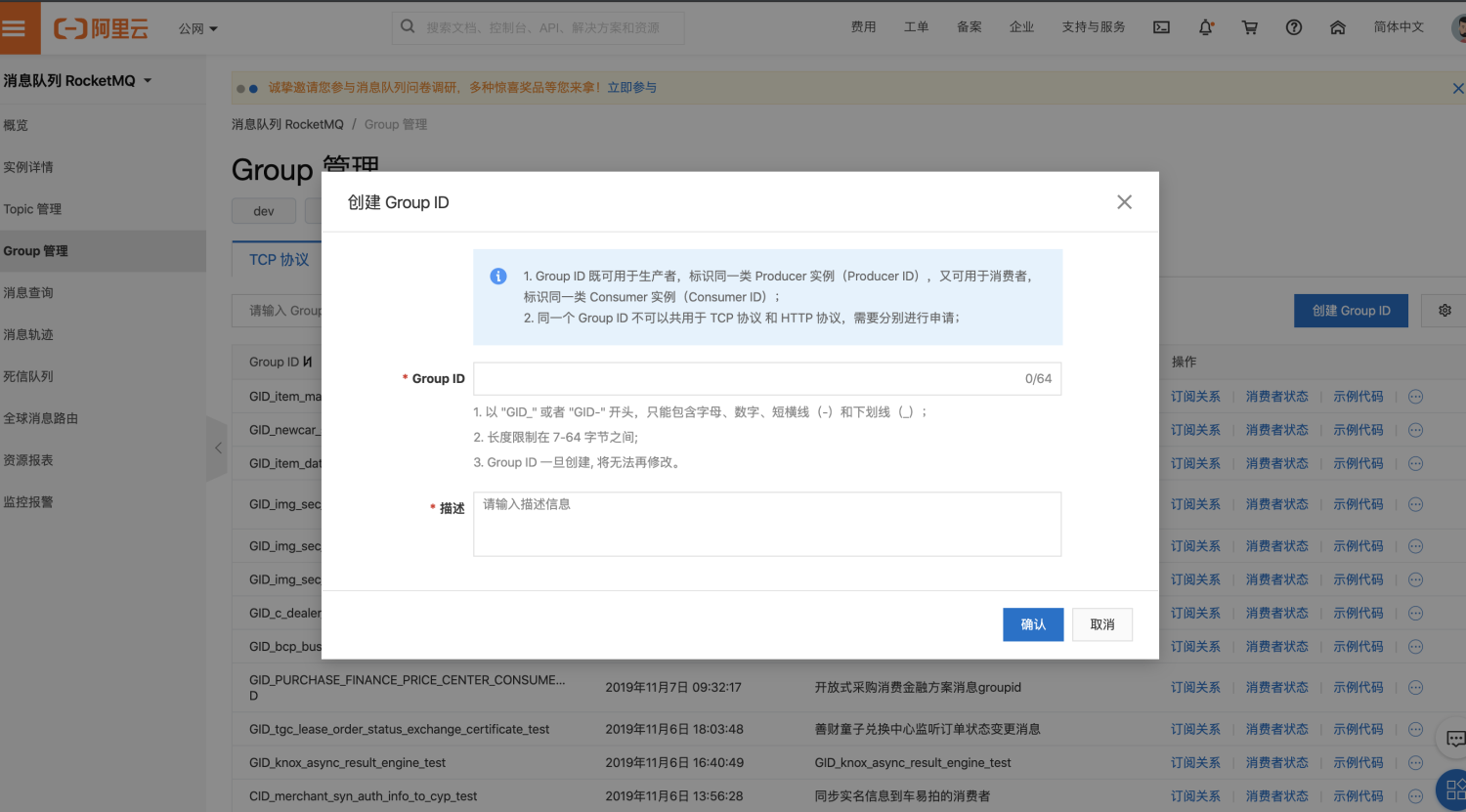This screenshot has height=812, width=1466.
Task: Open more actions for GID_PURCHASE_FINANCE_PRICE_CENTER row
Action: tap(1415, 688)
